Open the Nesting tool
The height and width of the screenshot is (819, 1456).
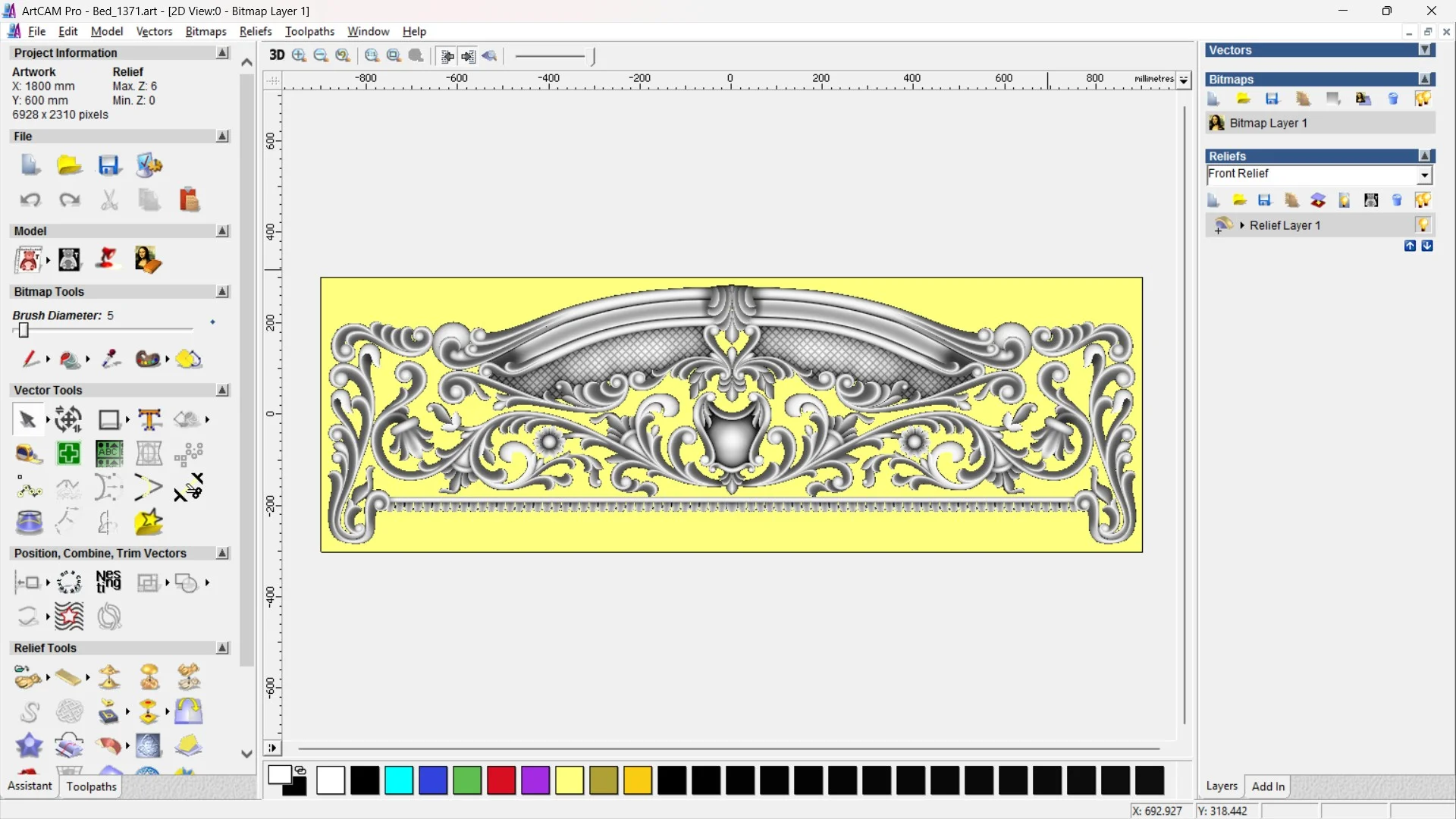tap(108, 582)
